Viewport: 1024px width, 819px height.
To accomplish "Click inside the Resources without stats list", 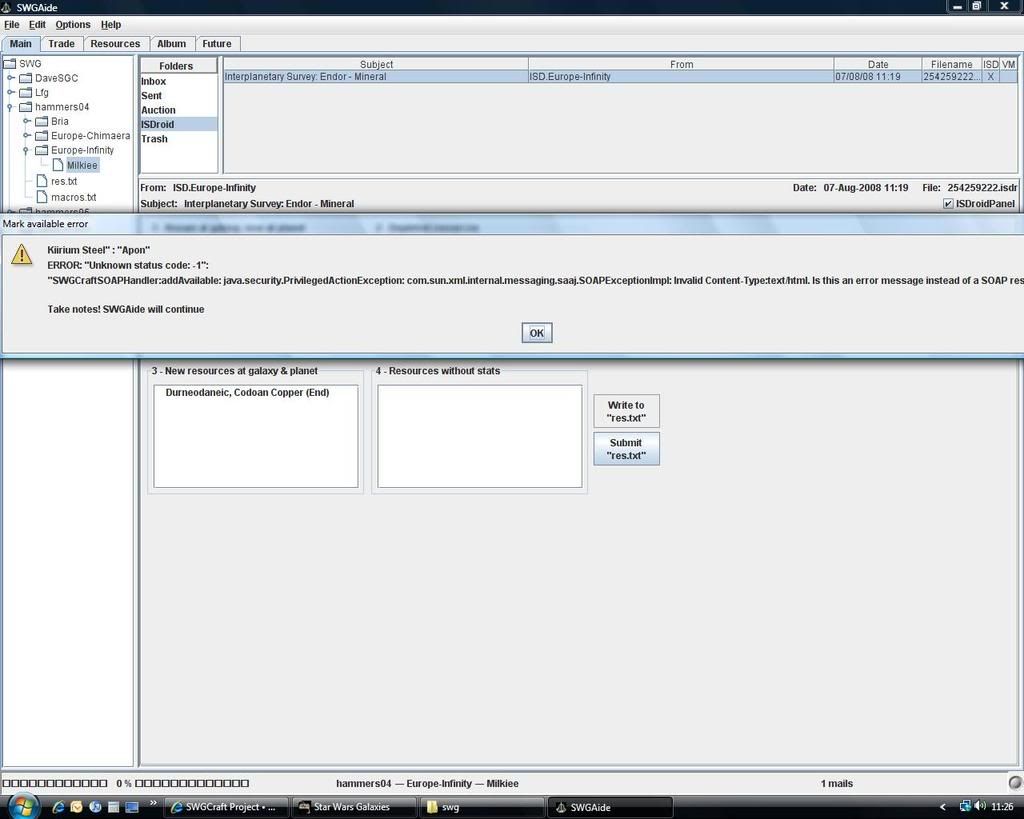I will click(479, 436).
